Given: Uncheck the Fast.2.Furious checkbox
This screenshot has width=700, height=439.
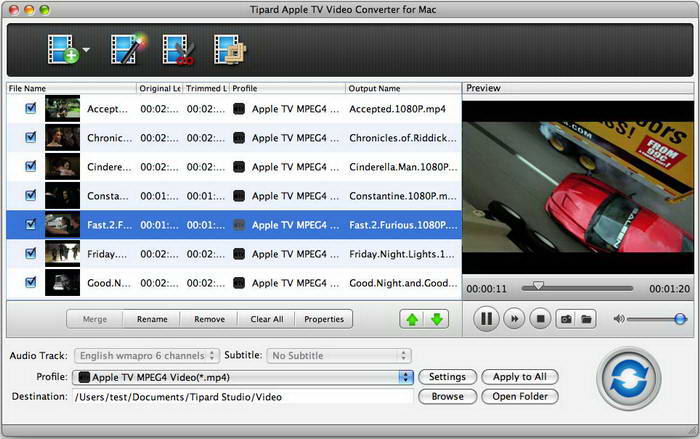Looking at the screenshot, I should 30,224.
